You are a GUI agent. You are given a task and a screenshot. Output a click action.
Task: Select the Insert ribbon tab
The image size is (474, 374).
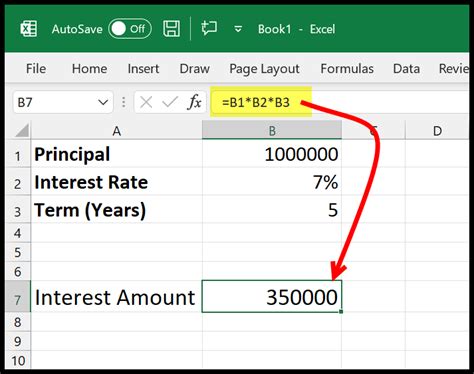pos(143,69)
